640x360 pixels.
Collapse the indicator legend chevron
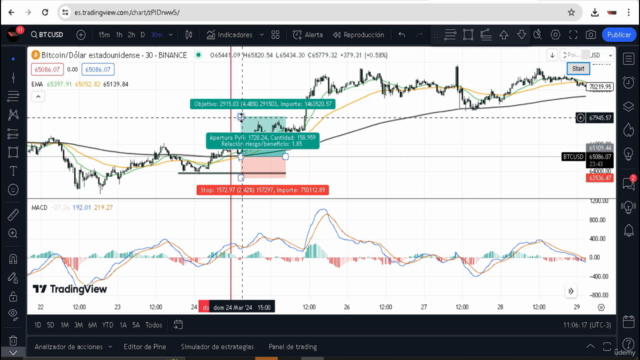38,97
